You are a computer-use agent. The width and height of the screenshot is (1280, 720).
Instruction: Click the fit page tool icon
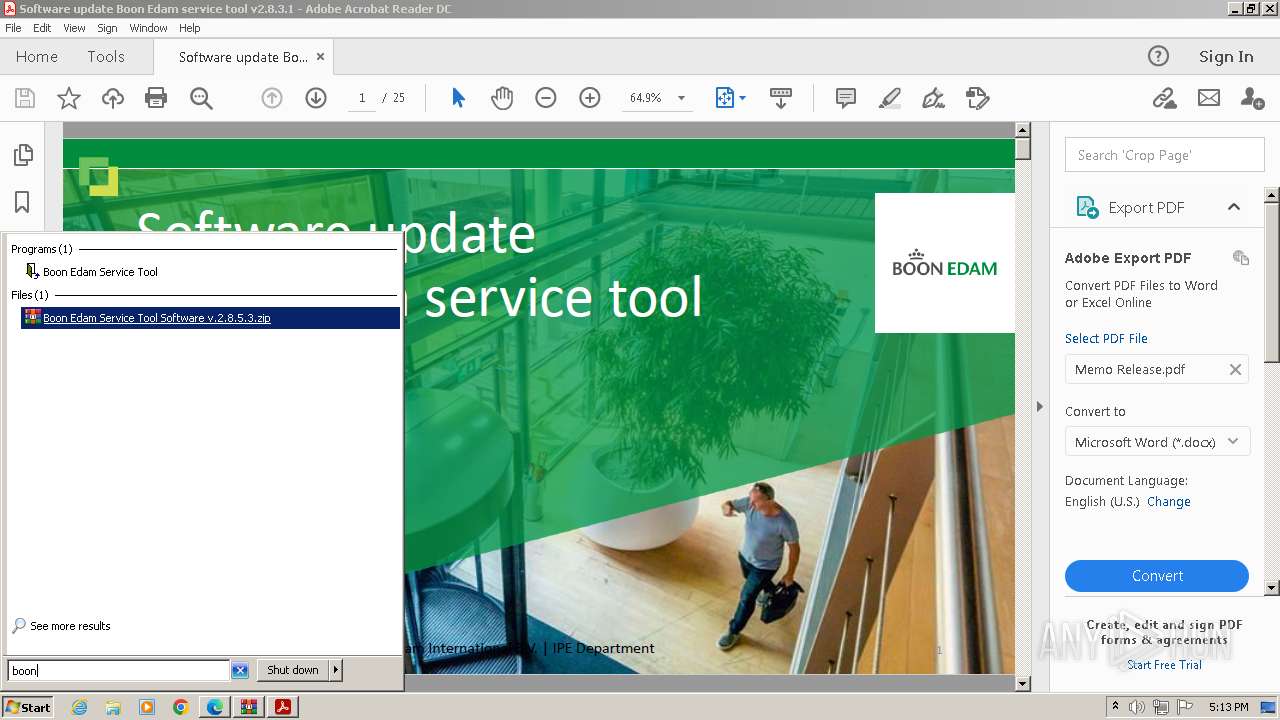tap(725, 98)
